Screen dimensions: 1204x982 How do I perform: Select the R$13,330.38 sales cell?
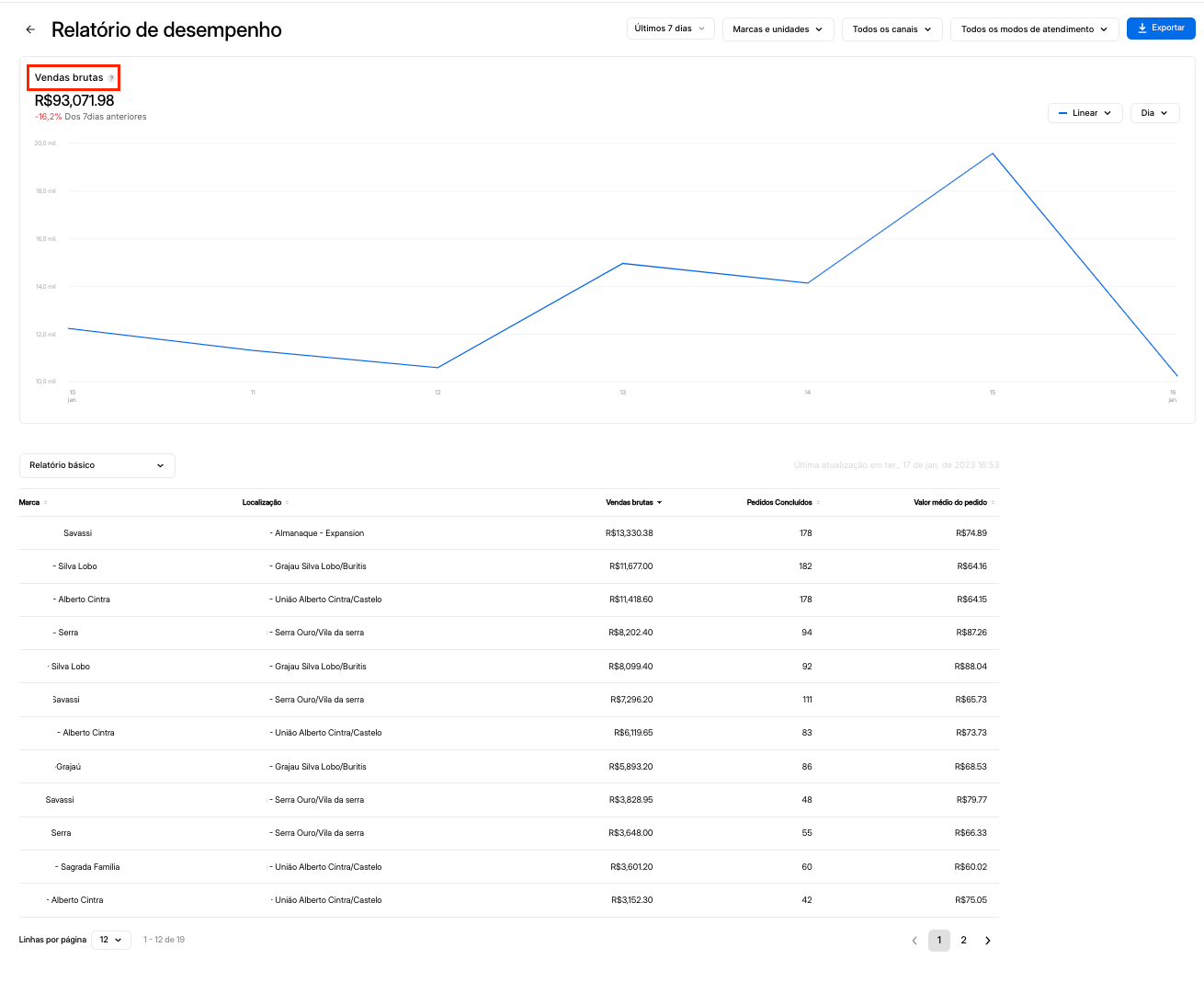629,533
